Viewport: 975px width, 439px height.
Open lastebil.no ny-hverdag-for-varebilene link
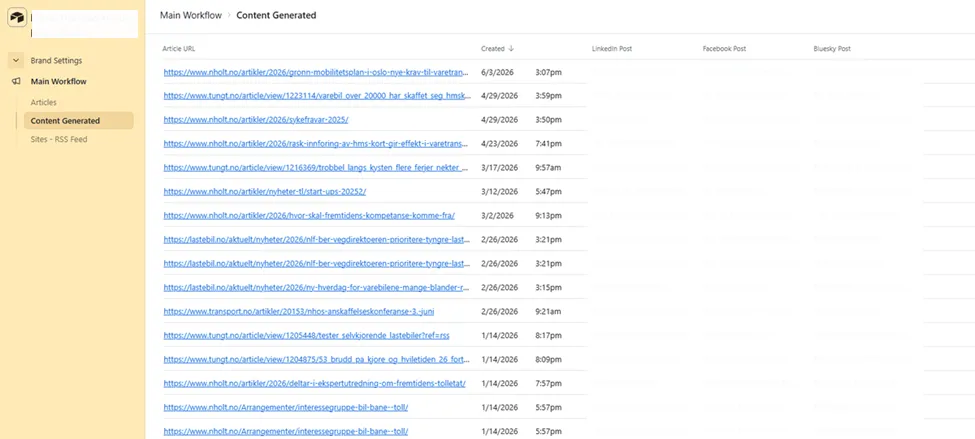tap(316, 287)
